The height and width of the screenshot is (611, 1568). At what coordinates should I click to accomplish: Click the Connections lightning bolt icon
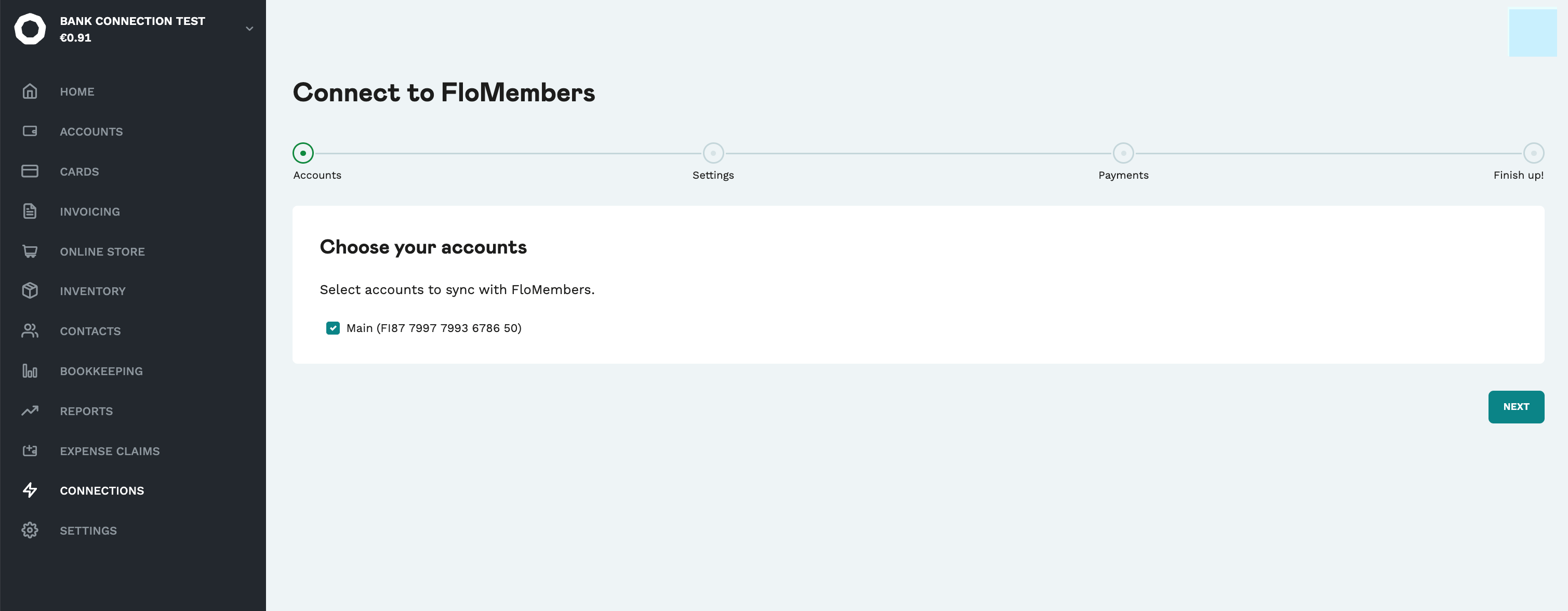[30, 490]
